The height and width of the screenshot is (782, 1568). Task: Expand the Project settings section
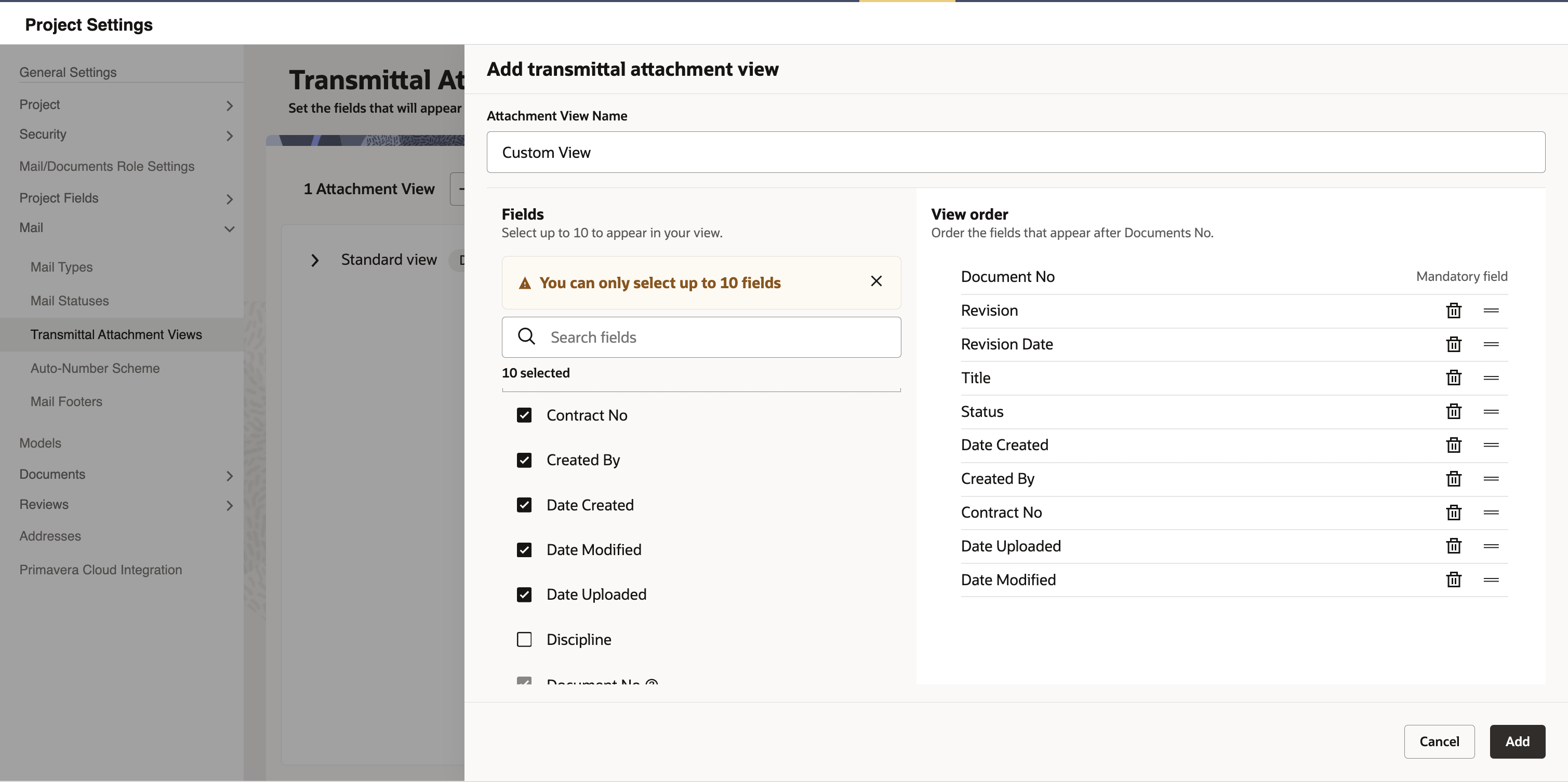(230, 106)
